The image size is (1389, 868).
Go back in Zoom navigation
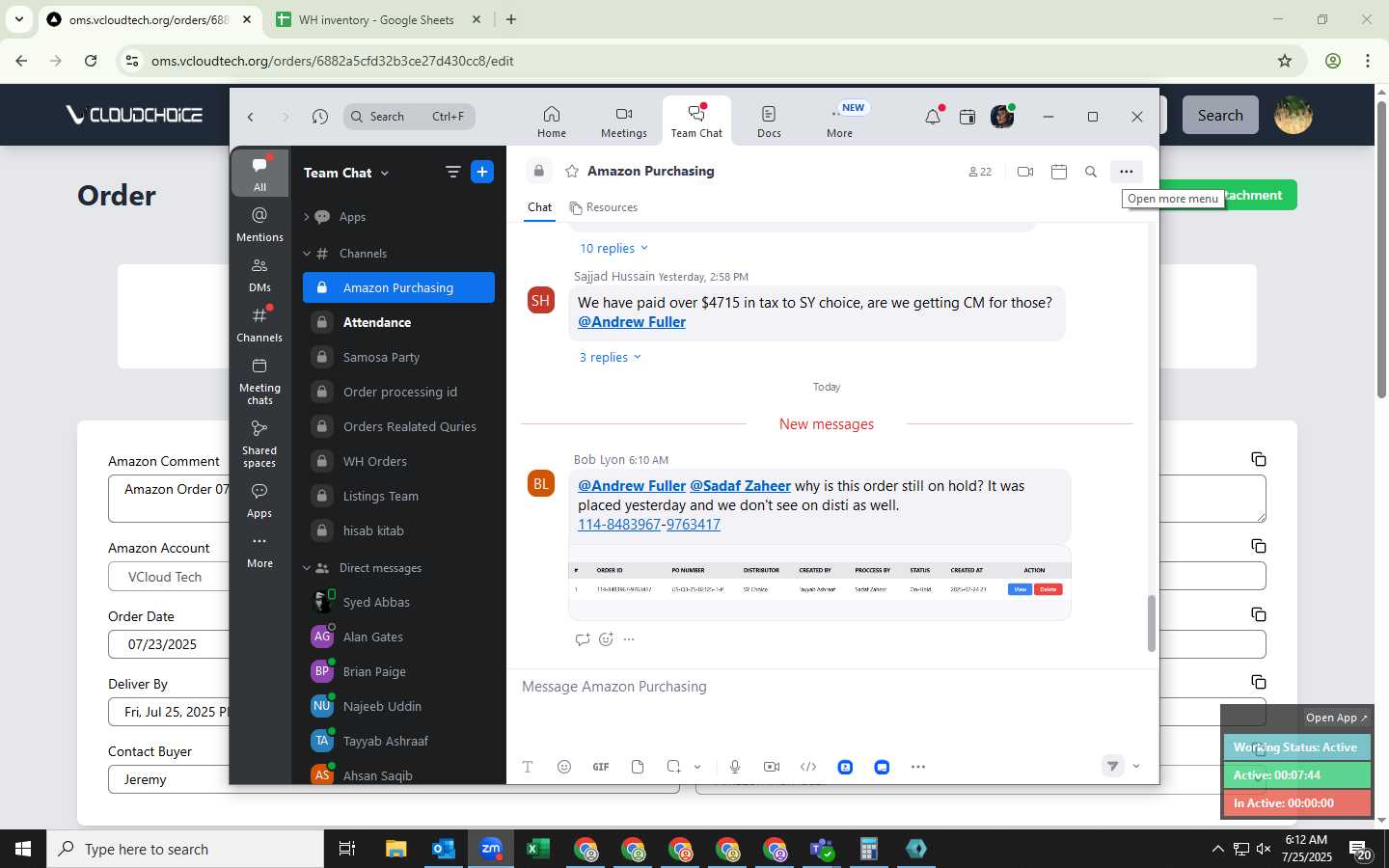coord(251,117)
